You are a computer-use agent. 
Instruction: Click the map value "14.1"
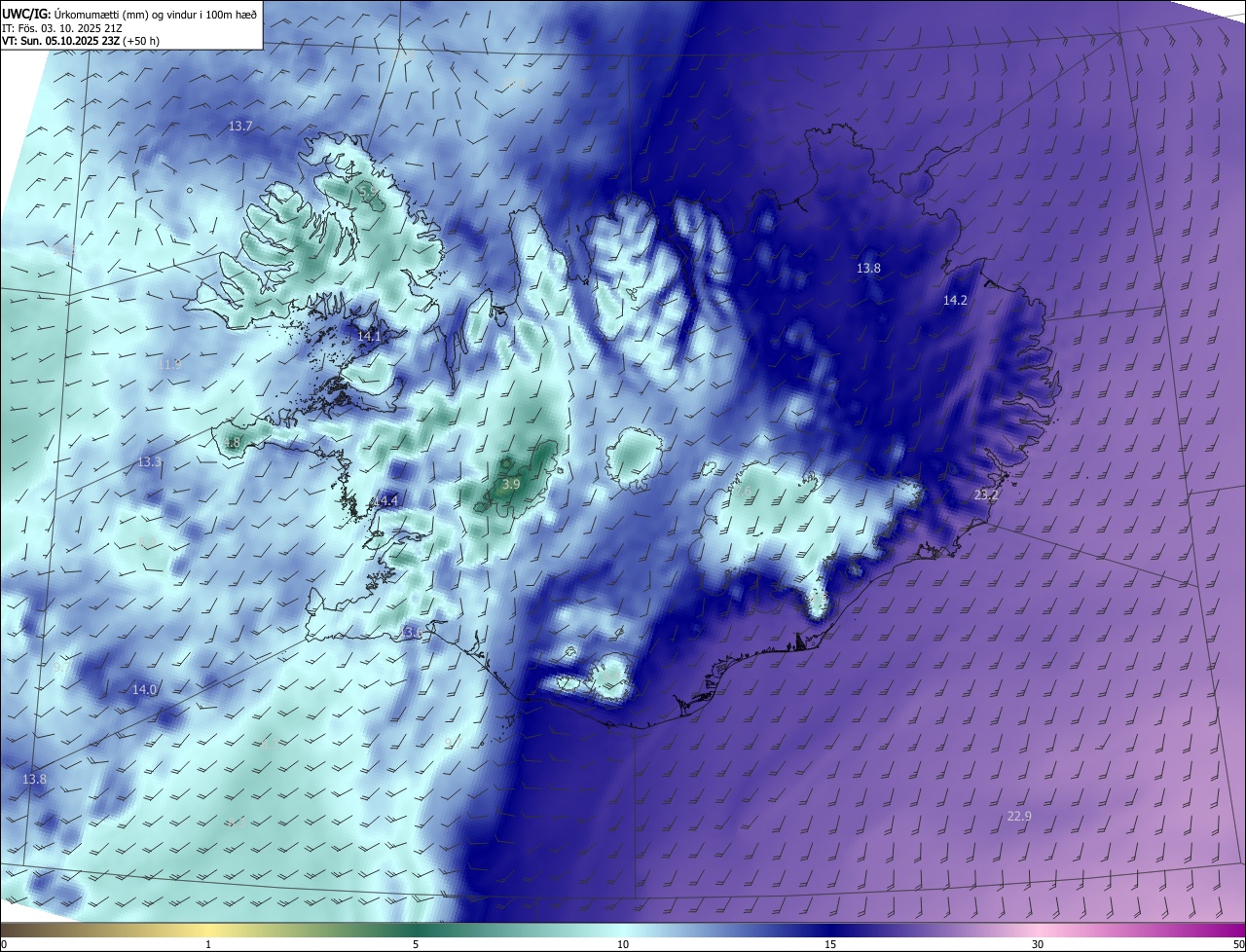tap(369, 336)
